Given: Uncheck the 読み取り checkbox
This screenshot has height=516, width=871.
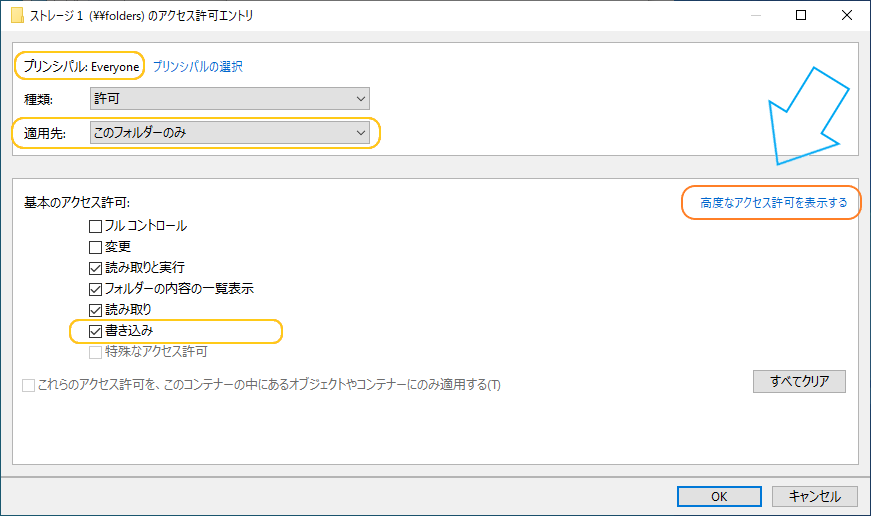Looking at the screenshot, I should [x=96, y=310].
